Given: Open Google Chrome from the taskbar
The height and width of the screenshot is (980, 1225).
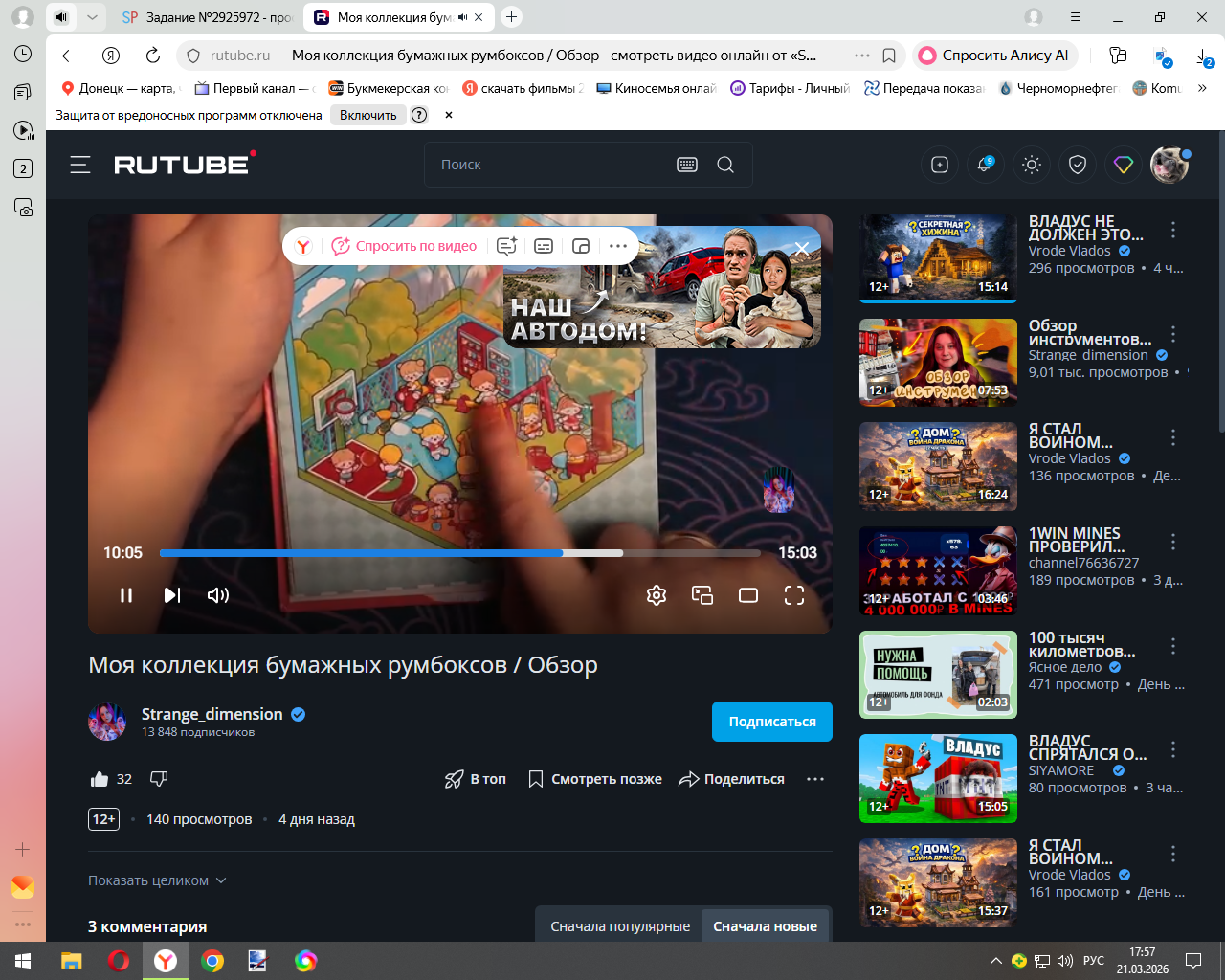Looking at the screenshot, I should click(x=212, y=961).
